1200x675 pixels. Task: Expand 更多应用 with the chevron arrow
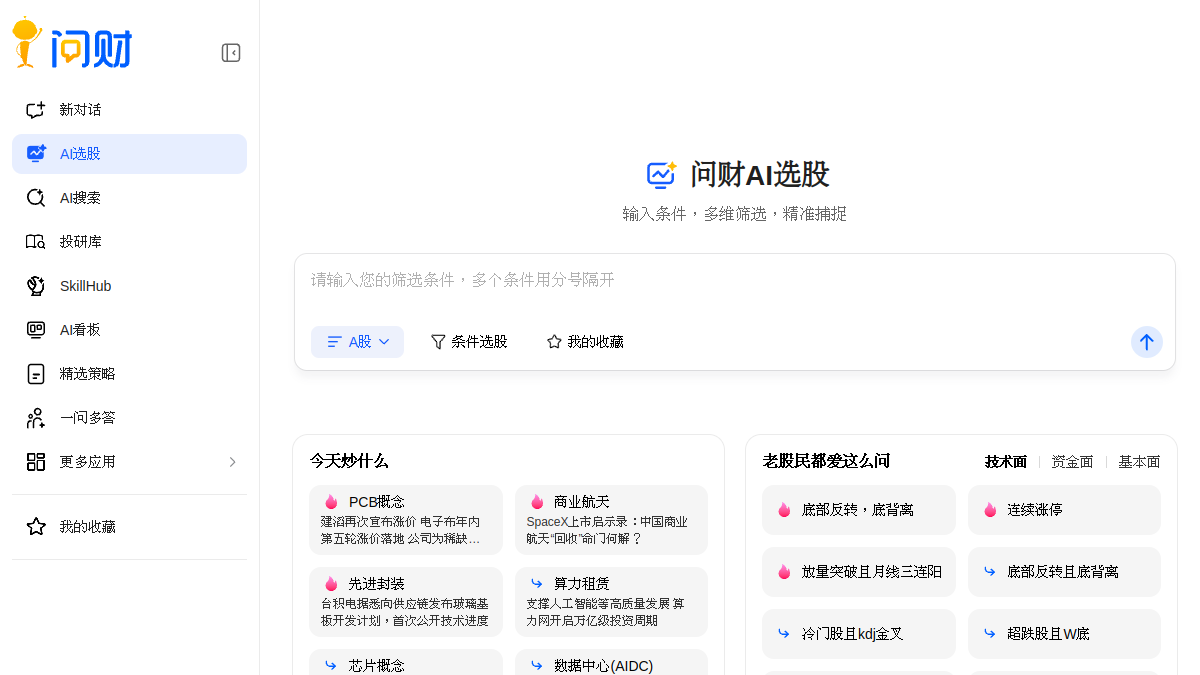point(232,462)
